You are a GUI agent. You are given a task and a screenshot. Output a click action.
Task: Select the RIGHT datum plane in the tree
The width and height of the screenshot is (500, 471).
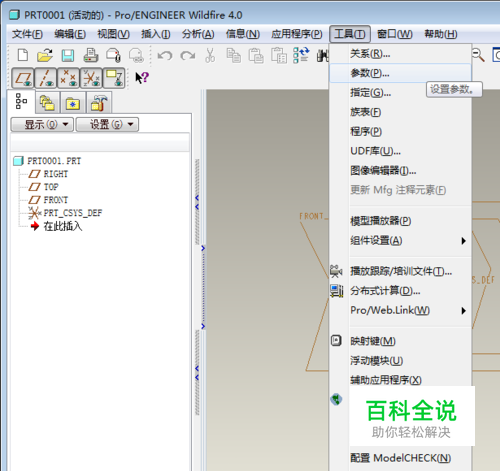coord(56,174)
